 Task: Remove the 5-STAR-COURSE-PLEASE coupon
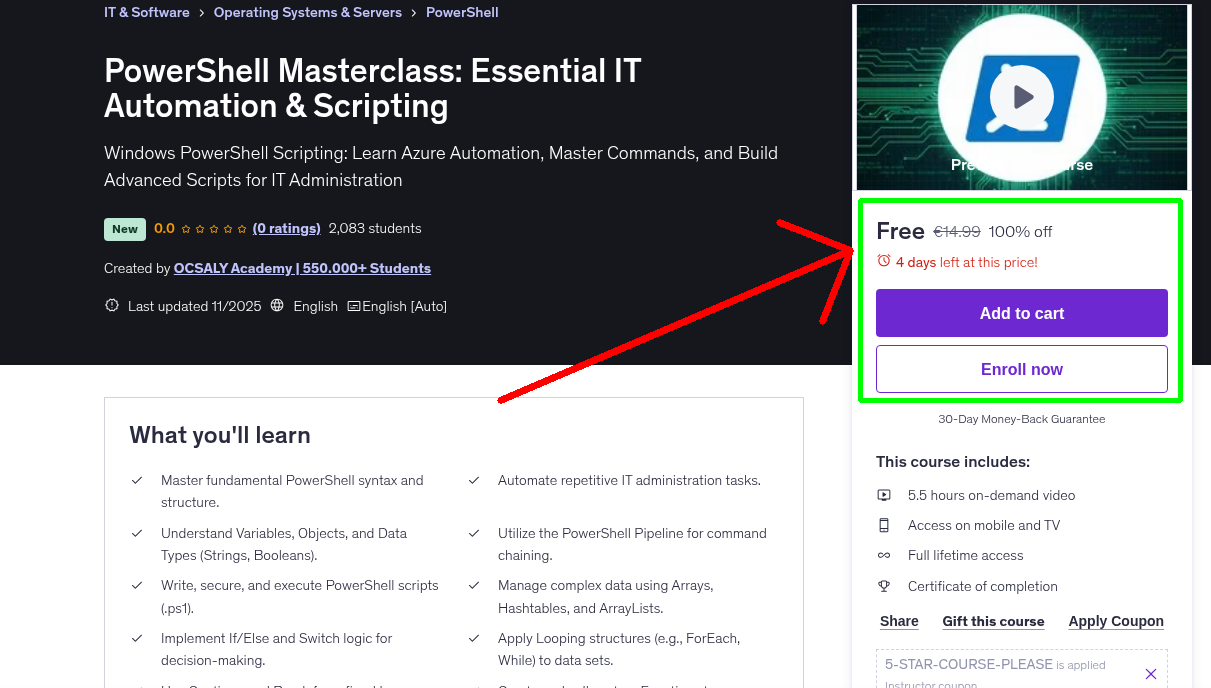coord(1151,672)
